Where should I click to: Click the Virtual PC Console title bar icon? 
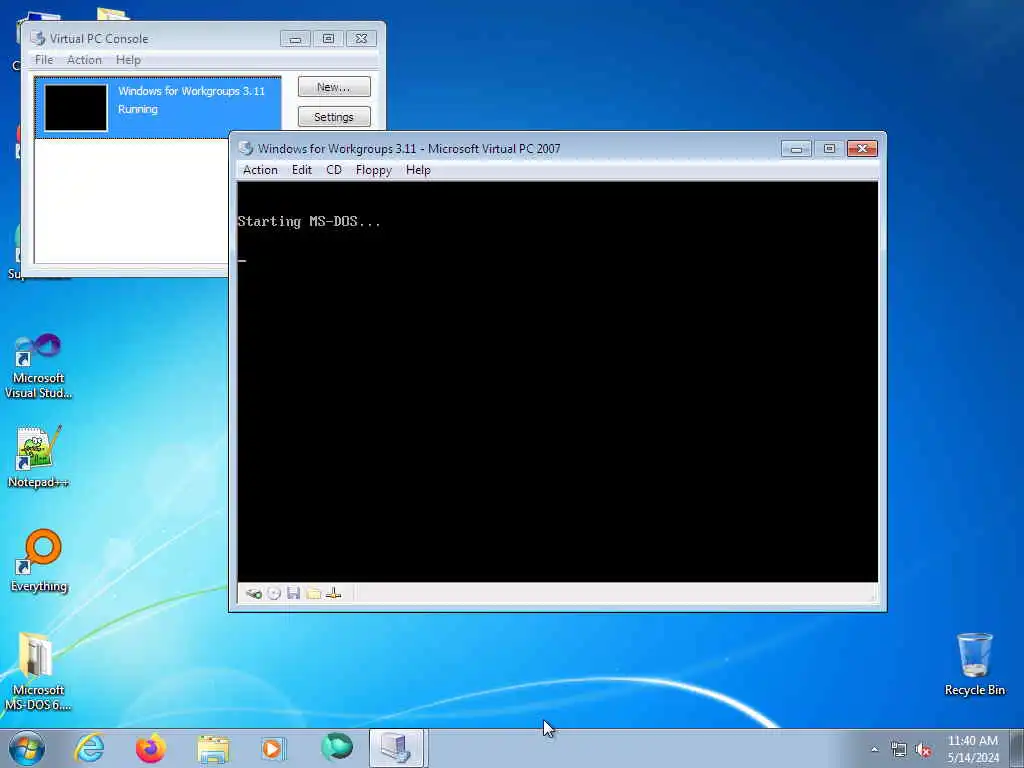point(38,39)
